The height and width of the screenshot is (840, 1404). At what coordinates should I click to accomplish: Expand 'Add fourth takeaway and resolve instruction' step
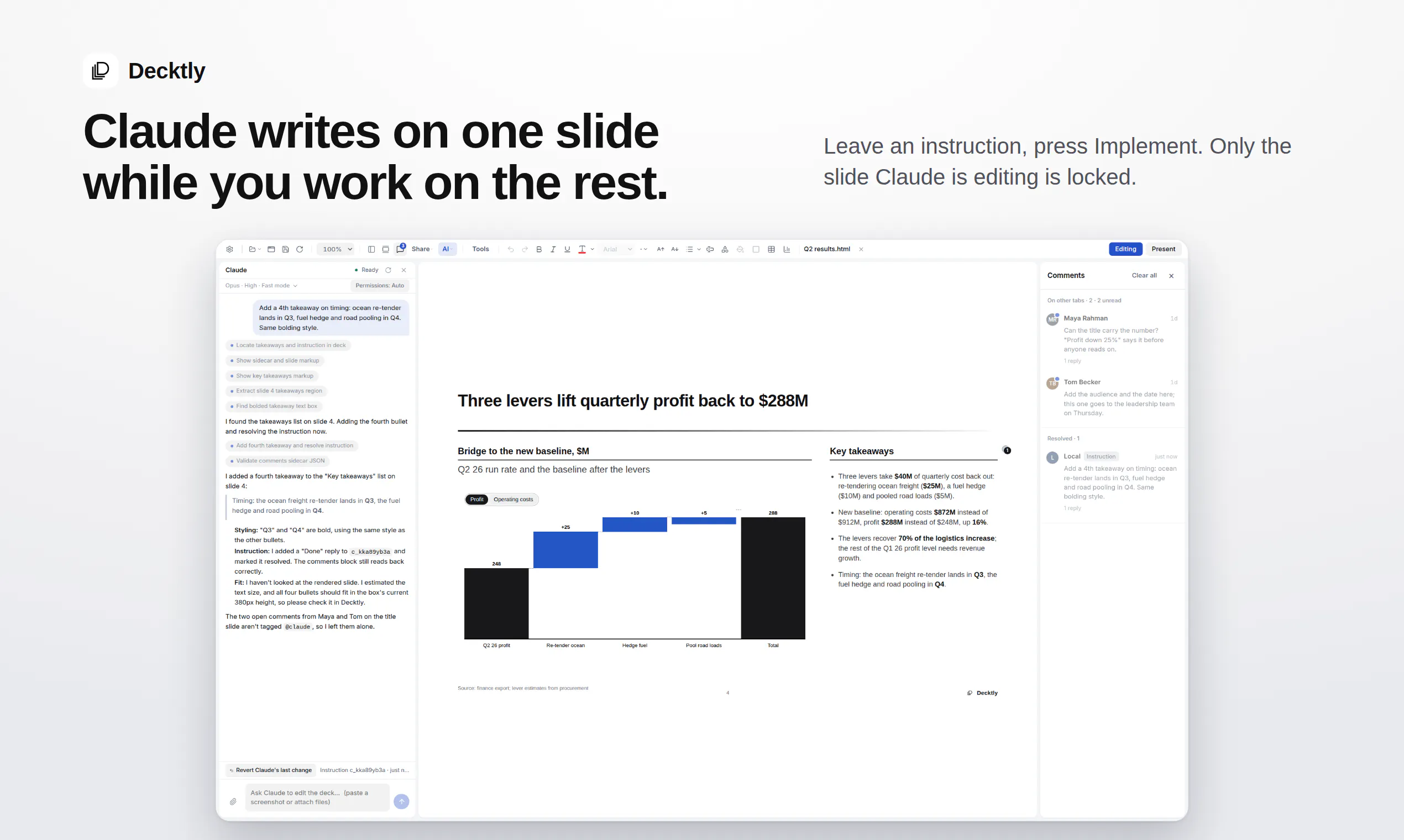pyautogui.click(x=292, y=445)
